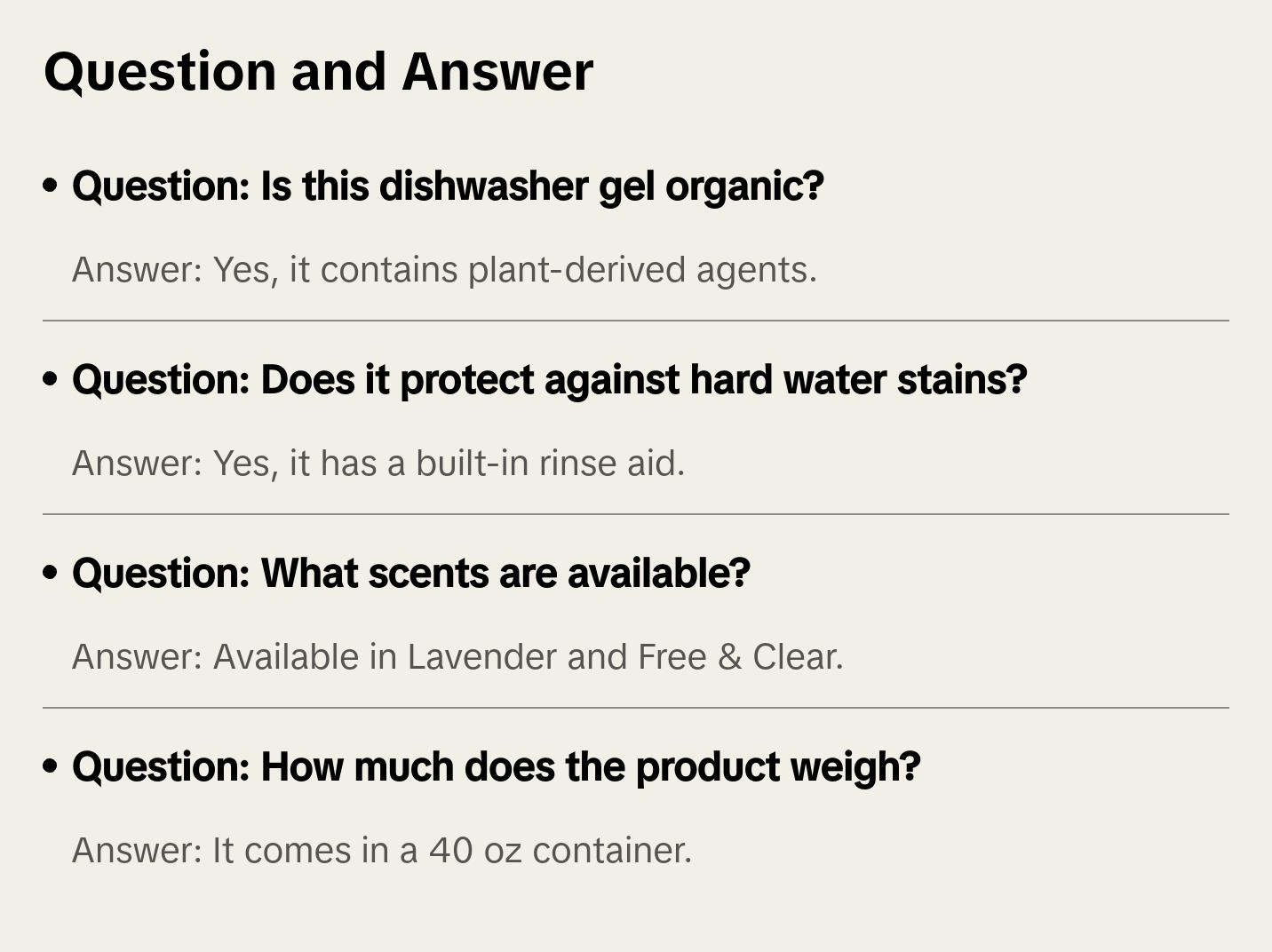This screenshot has width=1272, height=952.
Task: Click the bullet beside the organic question
Action: pos(51,186)
